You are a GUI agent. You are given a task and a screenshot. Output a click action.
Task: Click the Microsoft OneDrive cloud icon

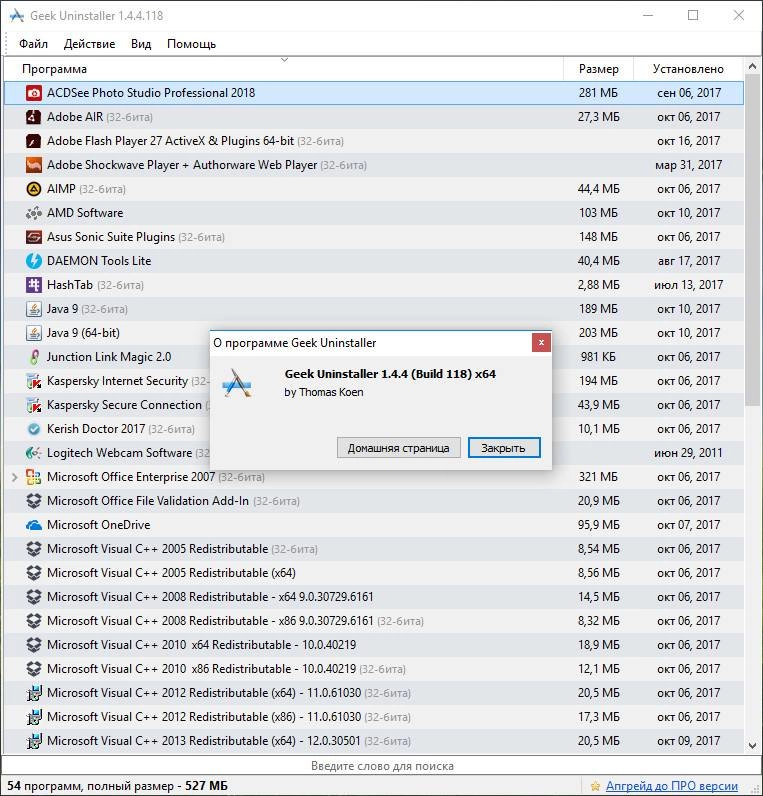pos(34,525)
